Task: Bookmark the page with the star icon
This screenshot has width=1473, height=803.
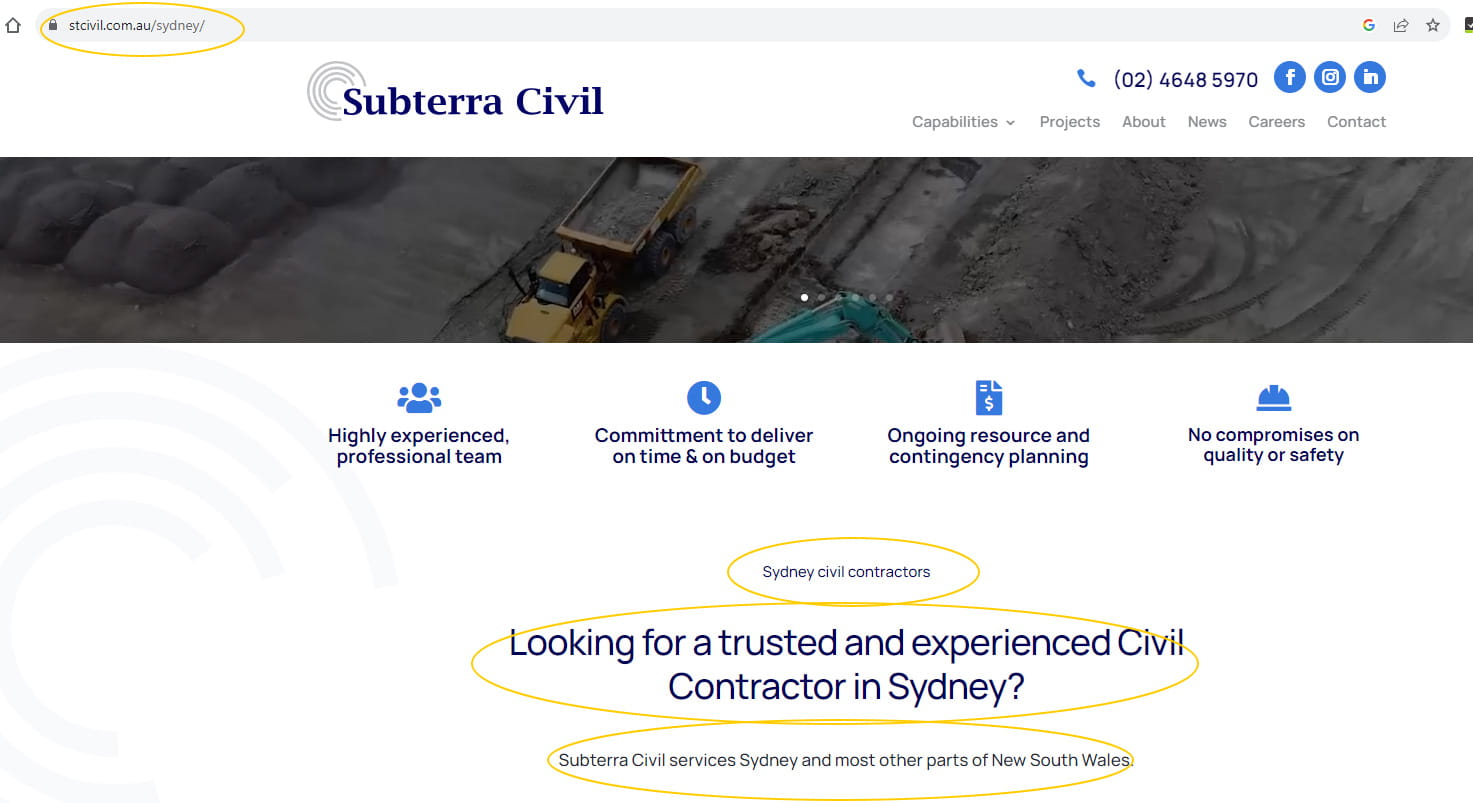Action: pos(1433,26)
